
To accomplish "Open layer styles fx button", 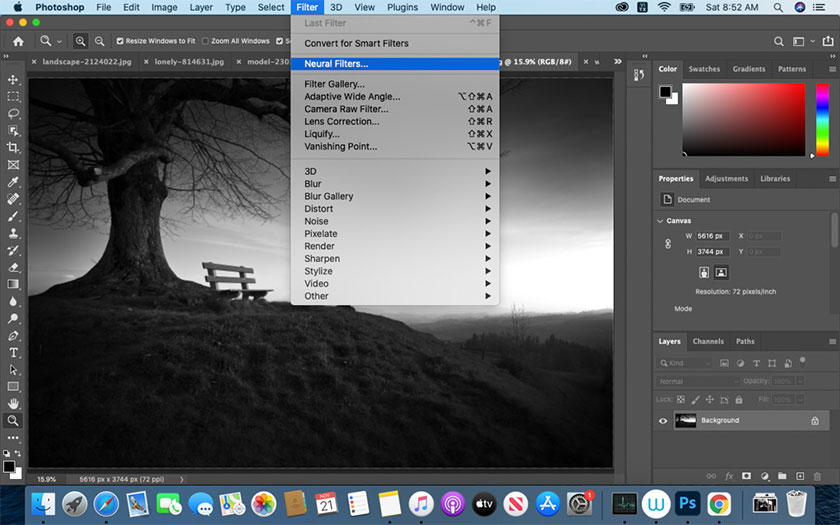I will 729,476.
